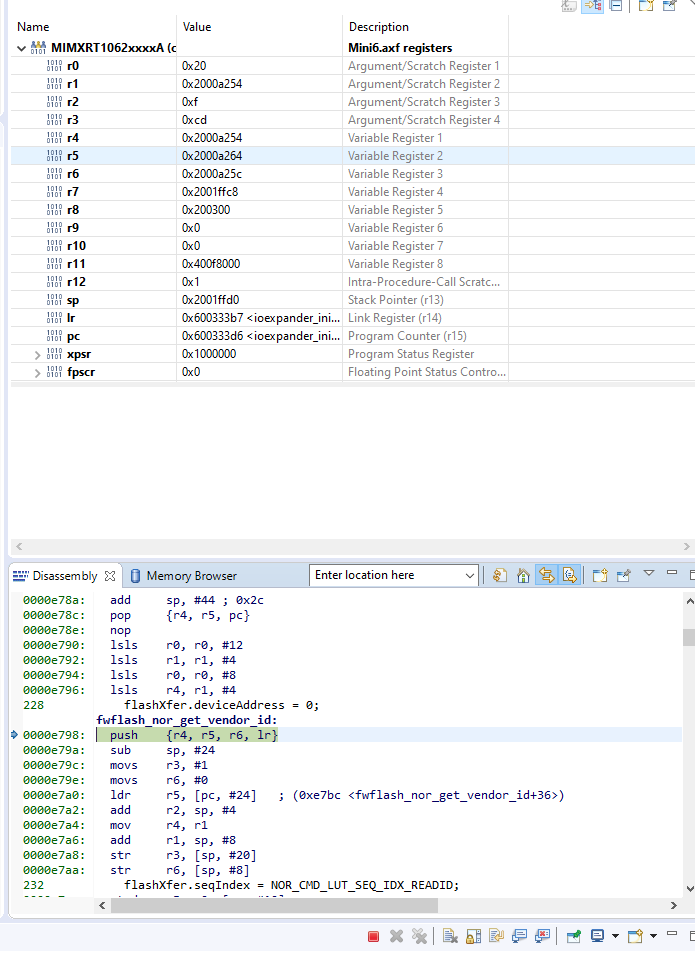Screen dimensions: 695x953
Task: Click source line 228 flashXfer.deviceAddress
Action: click(x=222, y=705)
